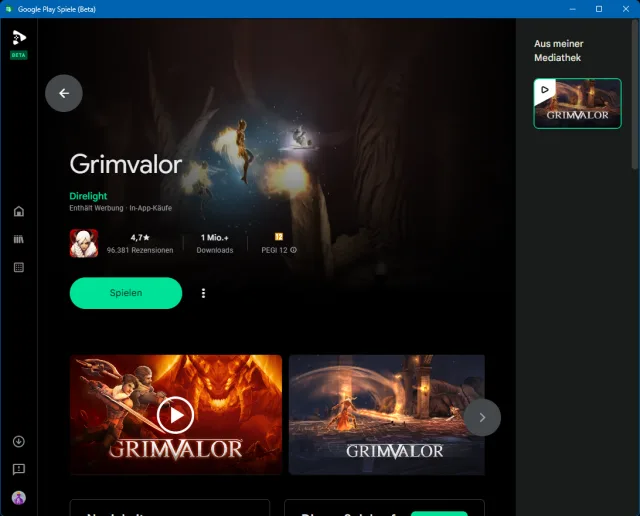Open the second Grimvalor screenshot
640x516 pixels.
point(387,415)
